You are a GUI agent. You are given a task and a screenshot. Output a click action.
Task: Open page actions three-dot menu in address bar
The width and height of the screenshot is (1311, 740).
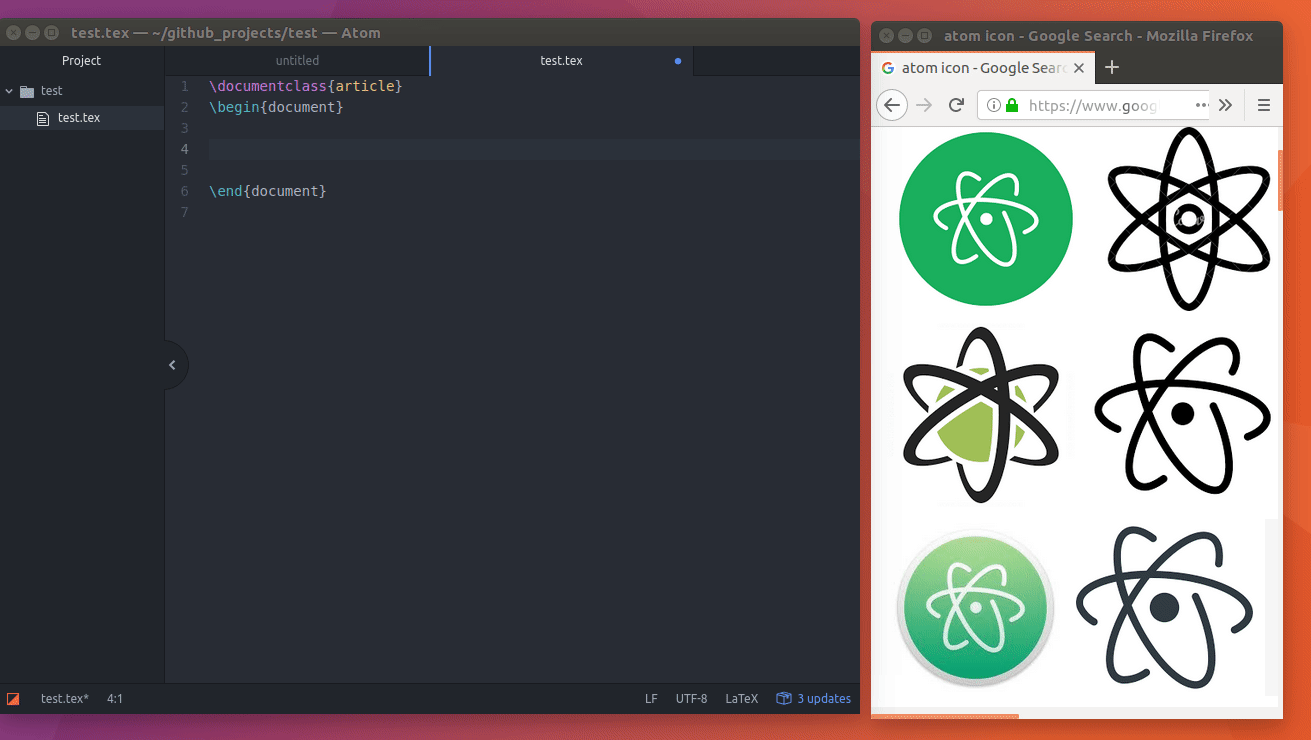[1202, 105]
